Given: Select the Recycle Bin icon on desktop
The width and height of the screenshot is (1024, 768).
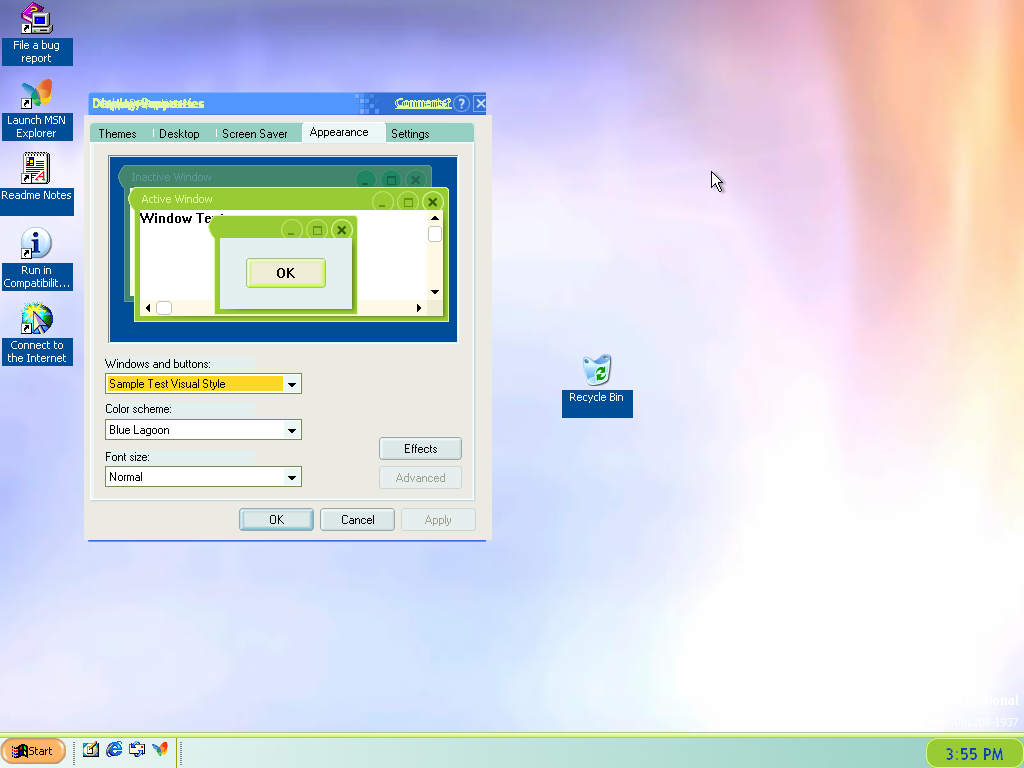Looking at the screenshot, I should click(x=597, y=385).
